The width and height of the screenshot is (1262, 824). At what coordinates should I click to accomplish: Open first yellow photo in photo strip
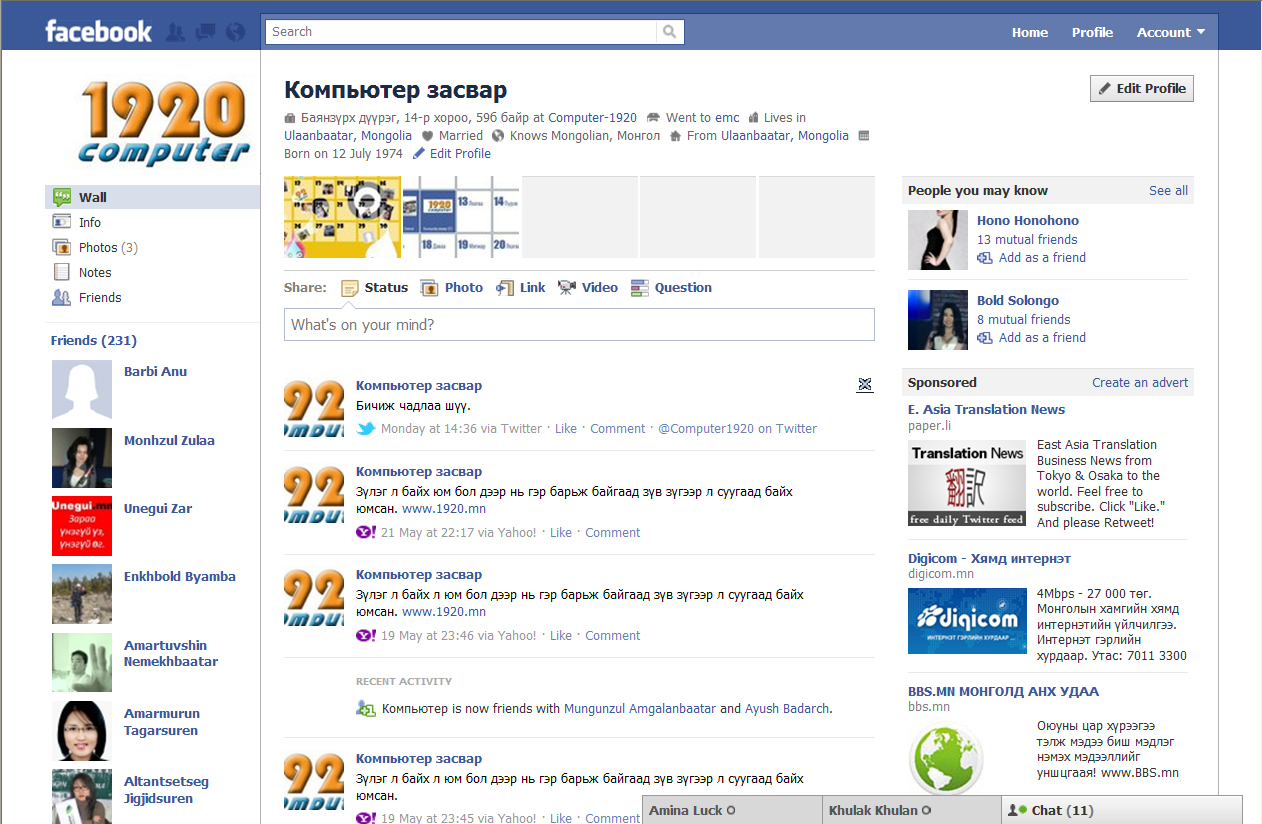click(x=343, y=217)
